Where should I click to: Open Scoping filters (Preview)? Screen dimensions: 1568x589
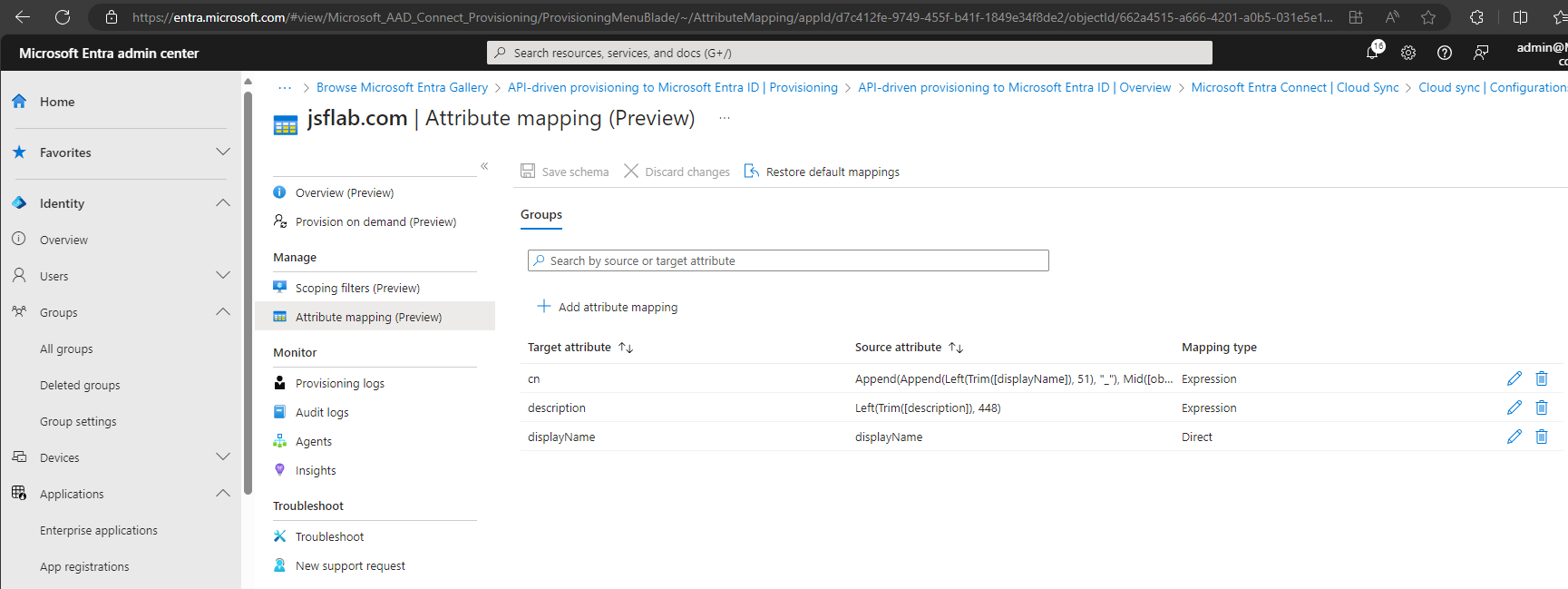tap(357, 288)
